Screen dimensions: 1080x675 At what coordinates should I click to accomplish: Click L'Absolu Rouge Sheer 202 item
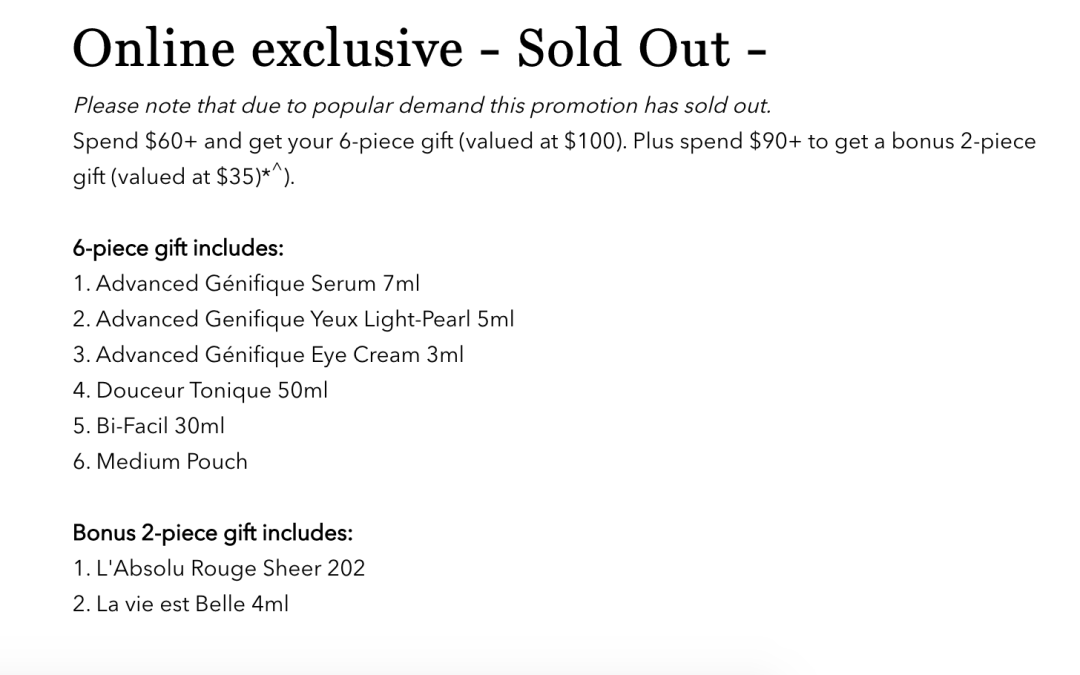(219, 568)
